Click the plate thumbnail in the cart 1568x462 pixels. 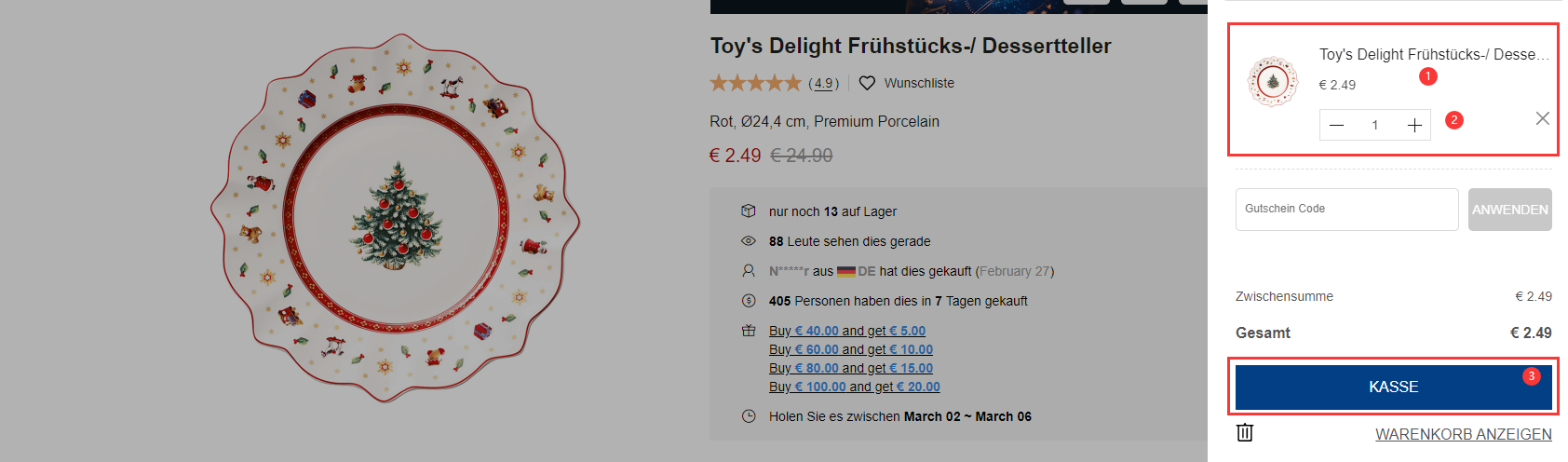[1273, 82]
